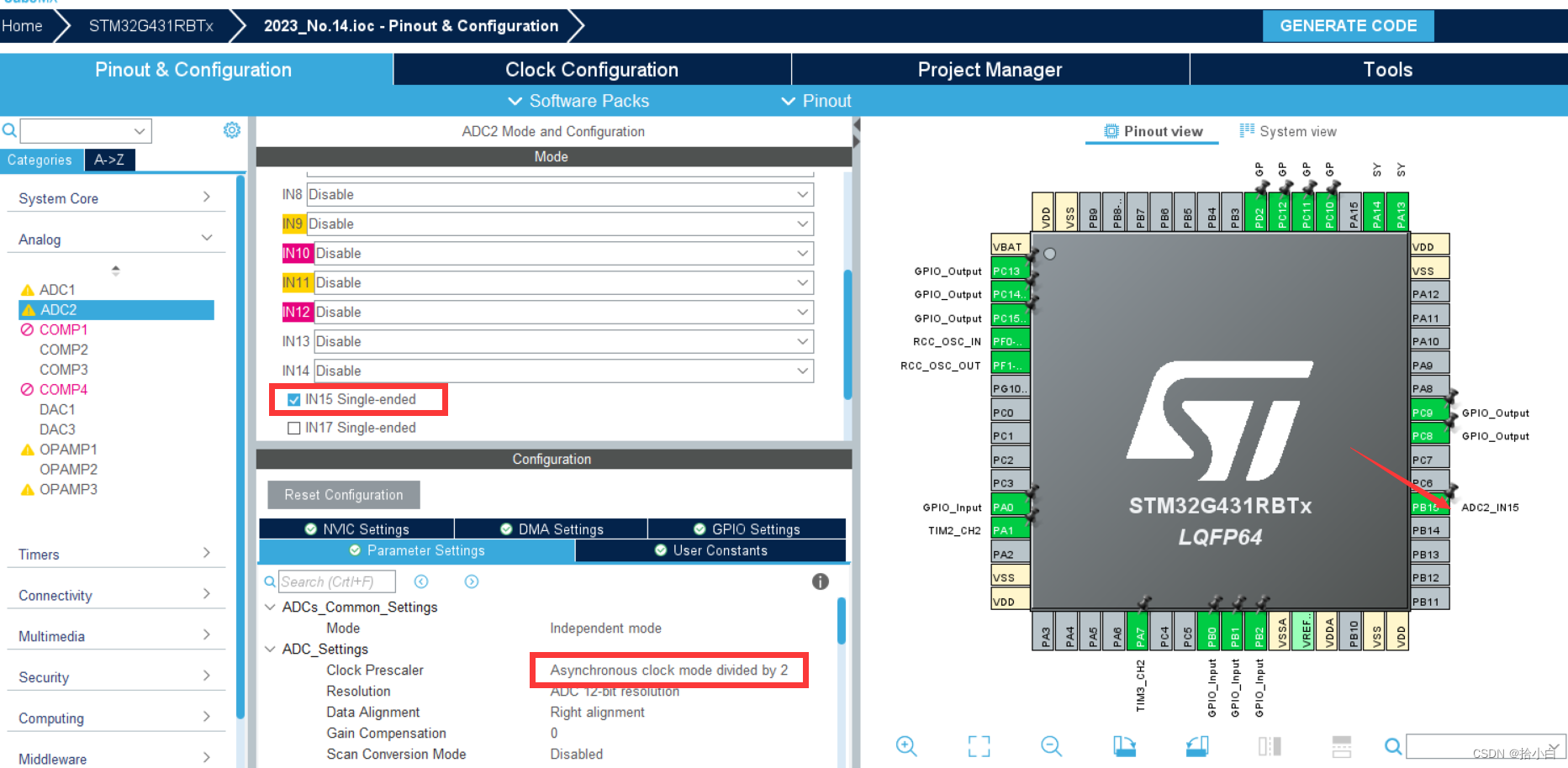Open the IN14 mode dropdown

point(563,371)
